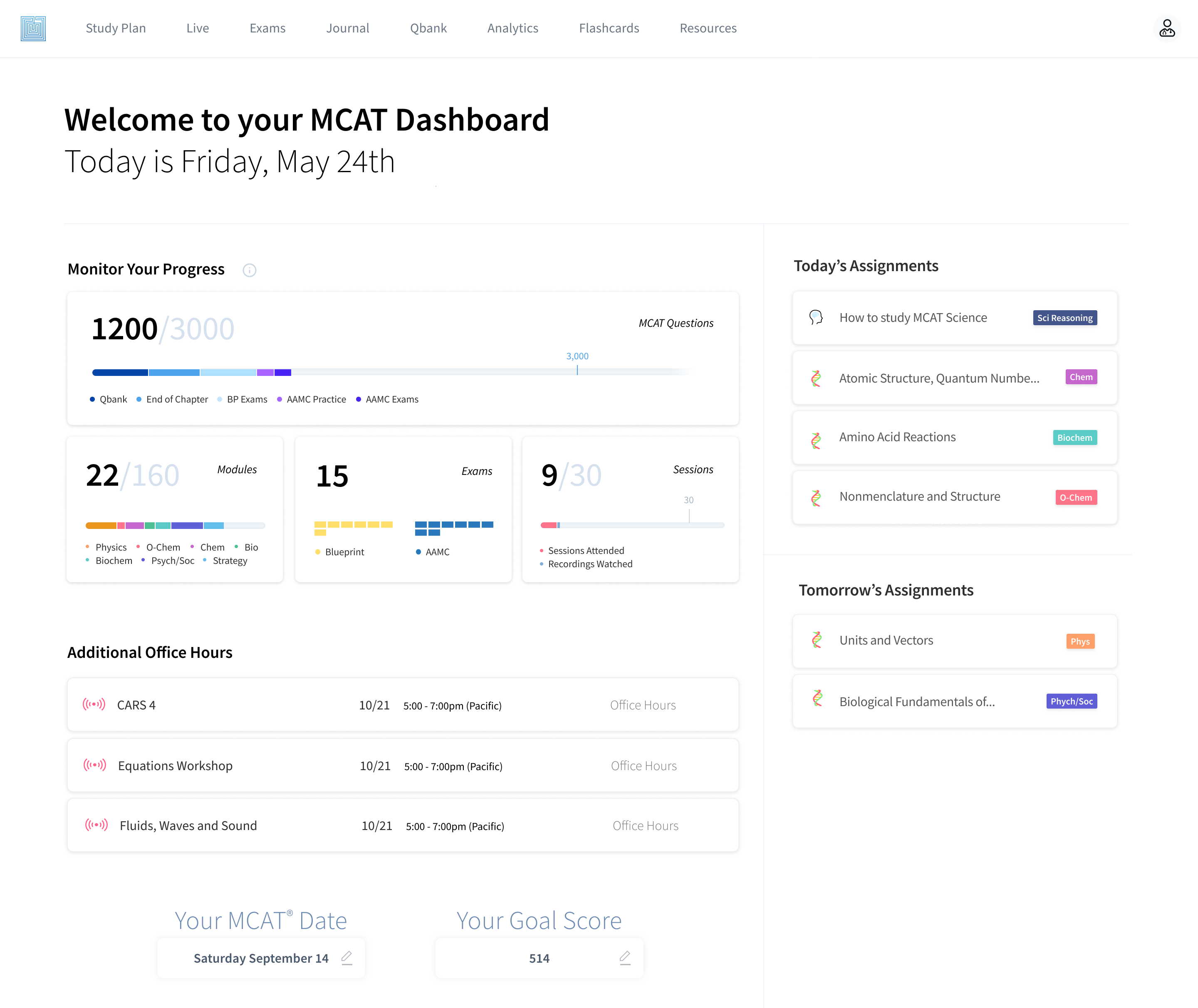Click the live broadcast icon for CARS 4
This screenshot has width=1198, height=1008.
[94, 704]
